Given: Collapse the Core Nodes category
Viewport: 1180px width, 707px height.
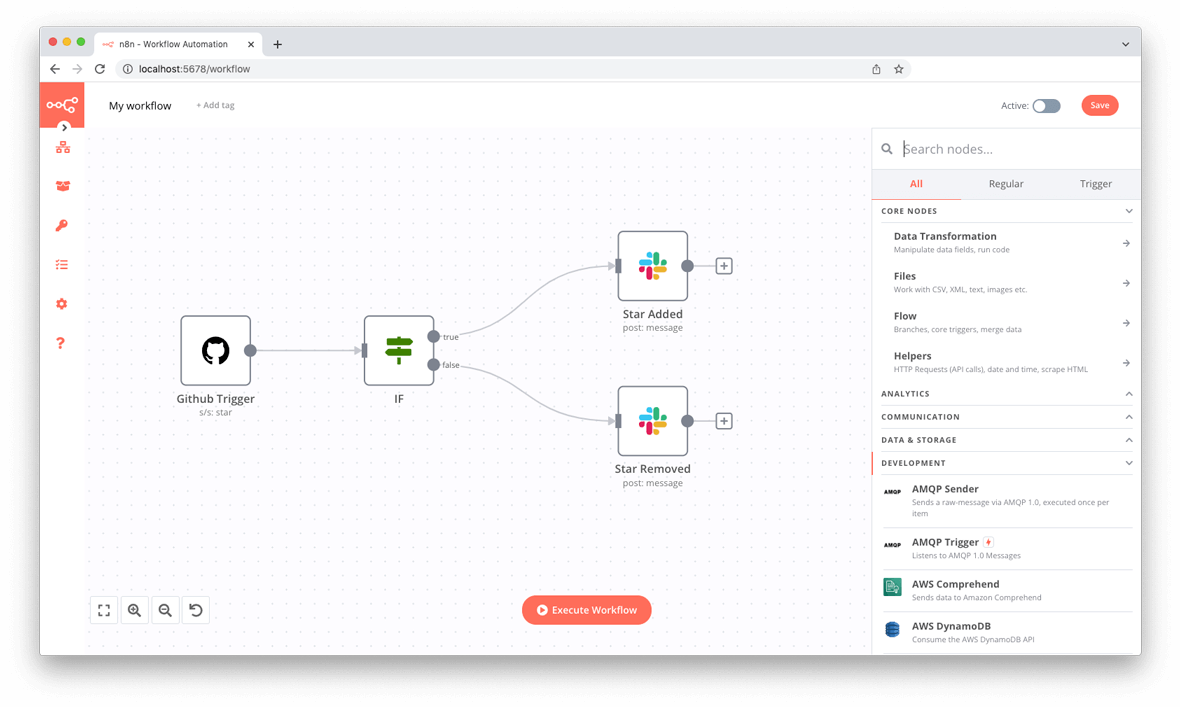Looking at the screenshot, I should (x=1128, y=212).
